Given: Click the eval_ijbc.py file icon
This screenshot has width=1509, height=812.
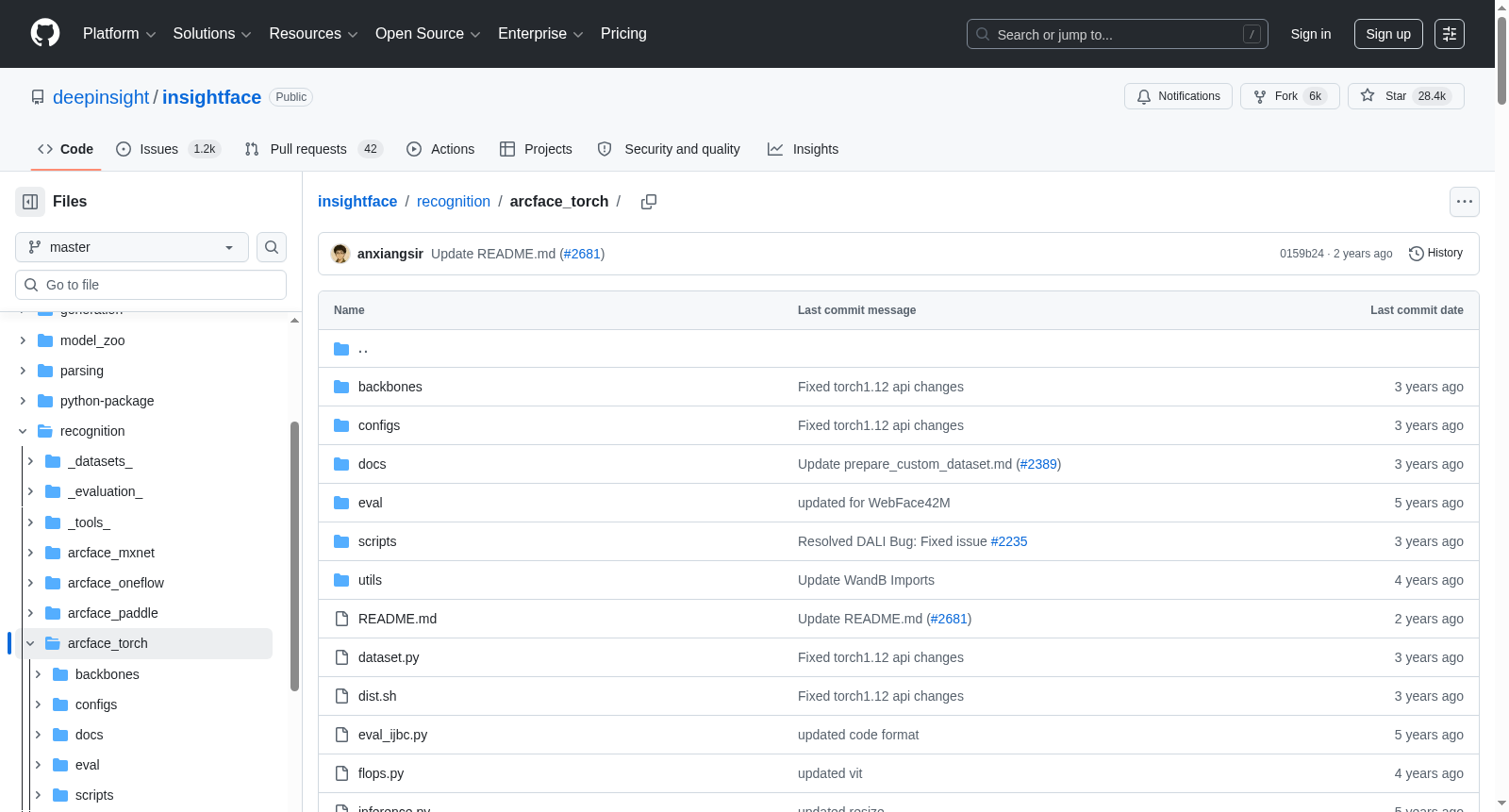Looking at the screenshot, I should (x=341, y=735).
